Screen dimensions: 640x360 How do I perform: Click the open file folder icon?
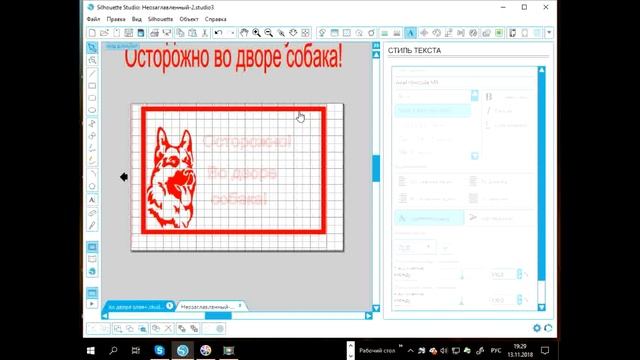coord(104,33)
